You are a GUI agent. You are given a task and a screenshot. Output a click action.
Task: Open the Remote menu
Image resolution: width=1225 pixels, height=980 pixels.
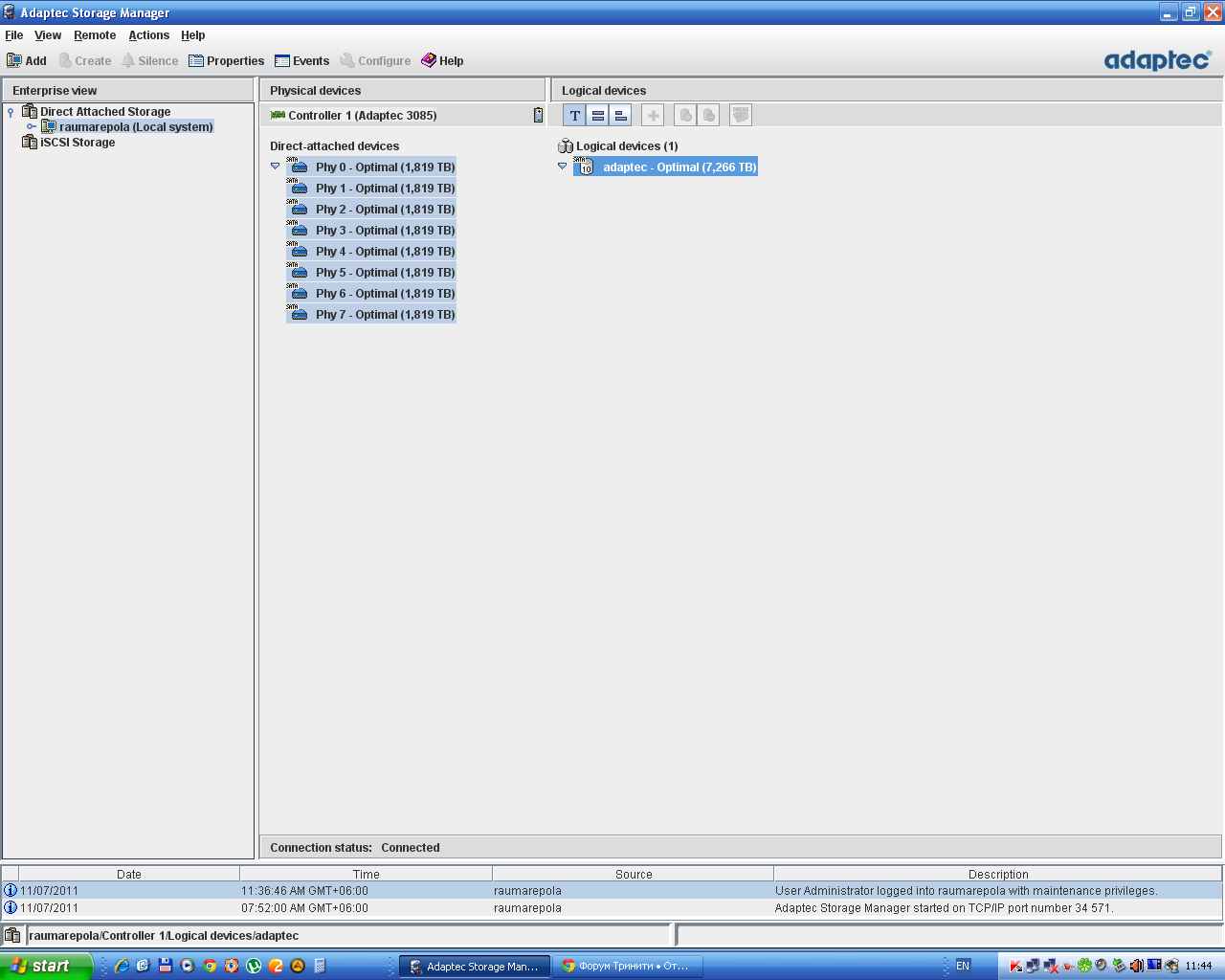coord(95,35)
